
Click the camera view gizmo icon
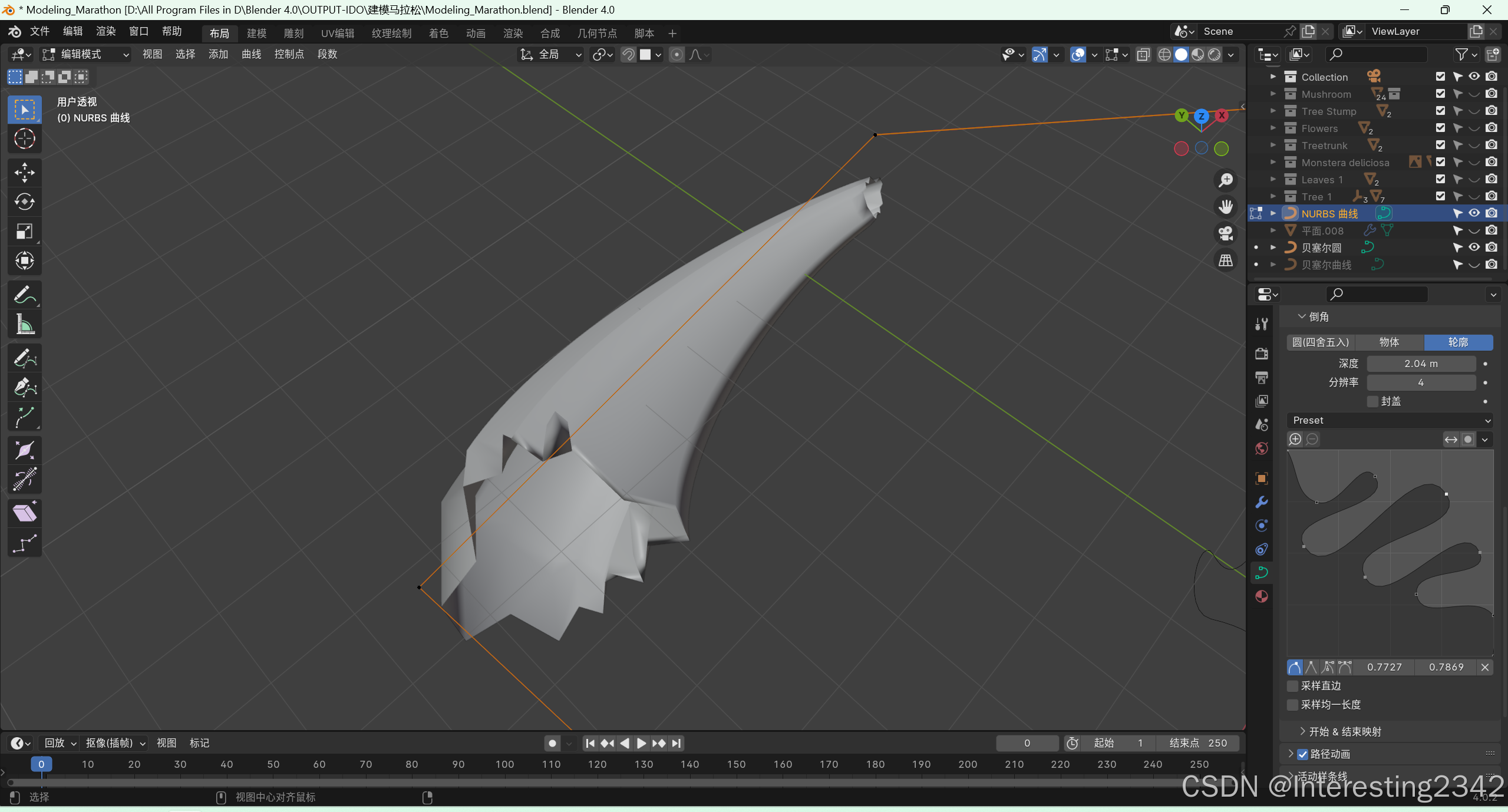[x=1226, y=233]
